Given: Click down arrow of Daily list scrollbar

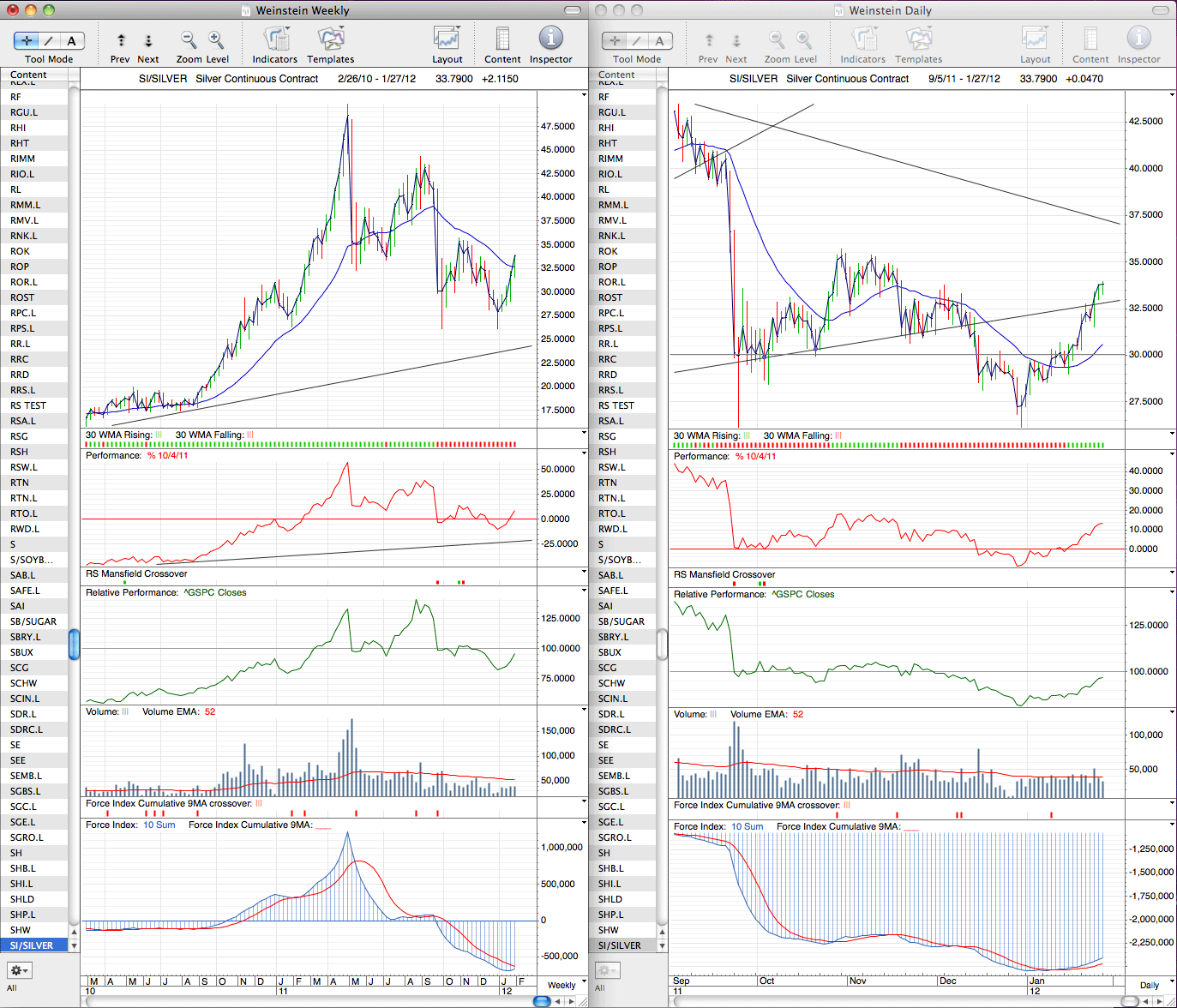Looking at the screenshot, I should coord(663,946).
